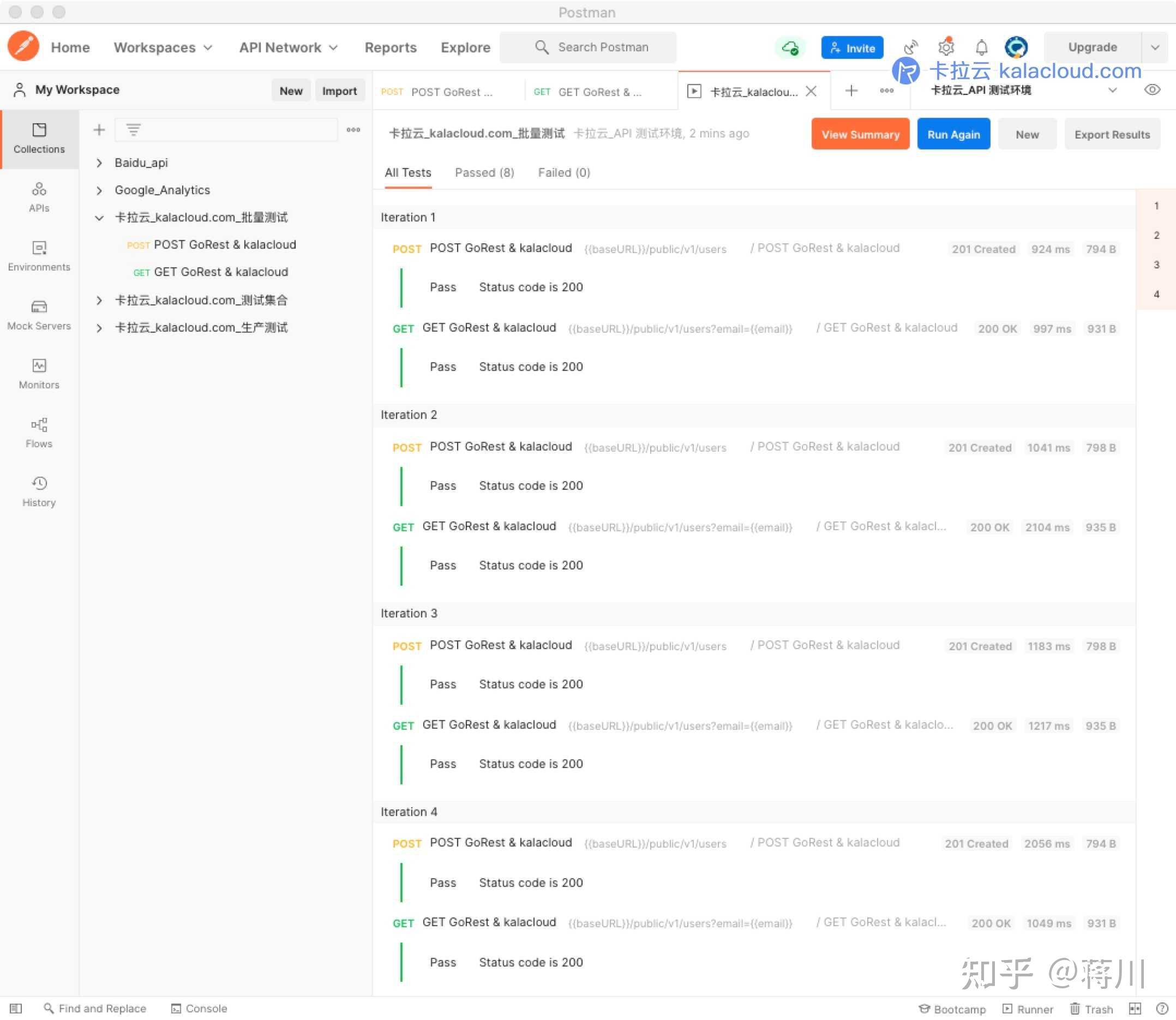Click the Export Results button
The height and width of the screenshot is (1020, 1176).
coord(1112,134)
